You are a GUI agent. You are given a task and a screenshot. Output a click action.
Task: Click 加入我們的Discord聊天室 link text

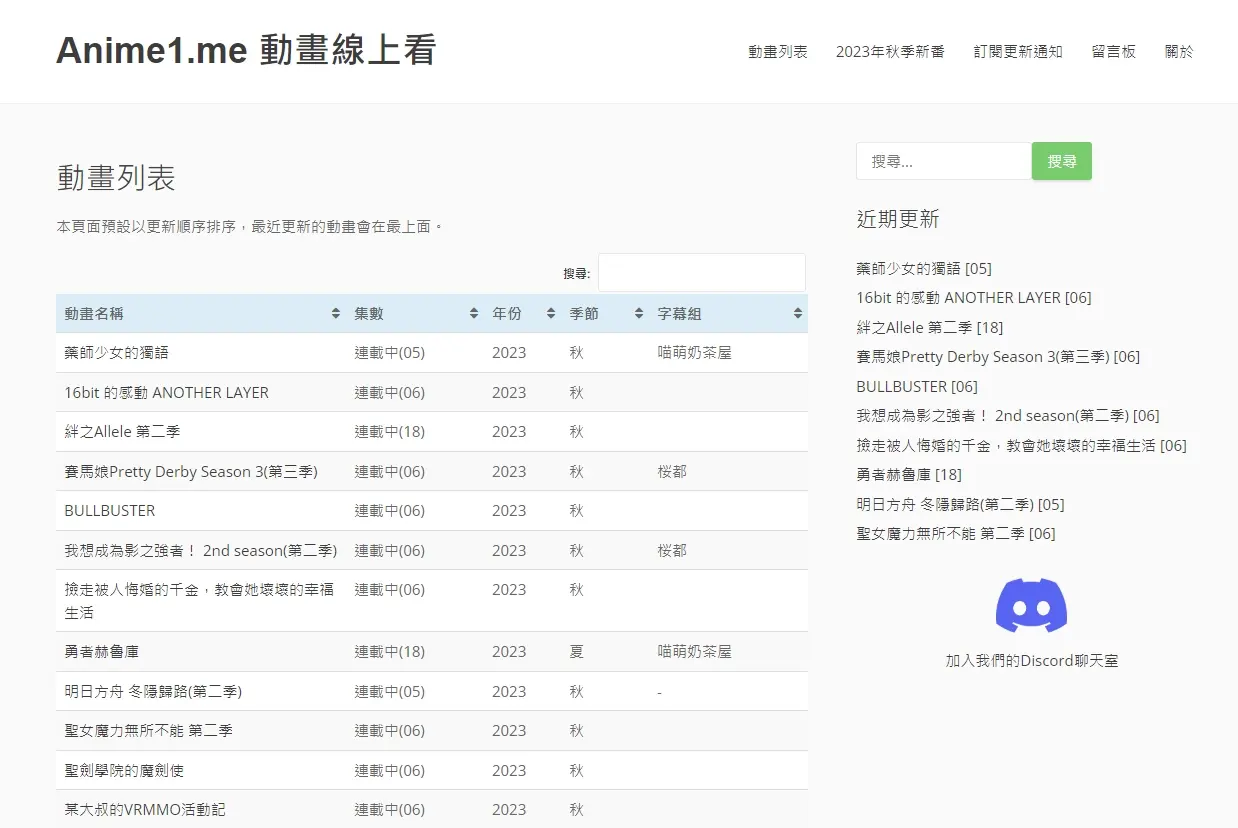tap(1031, 661)
